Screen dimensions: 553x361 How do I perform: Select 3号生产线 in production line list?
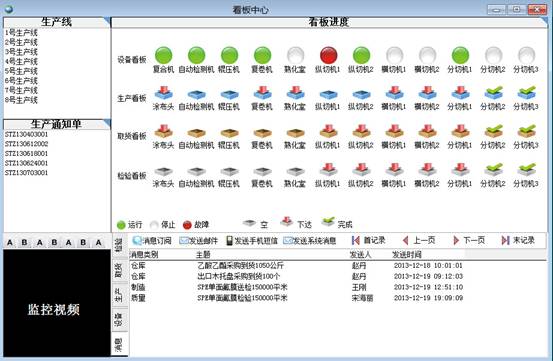click(x=21, y=52)
